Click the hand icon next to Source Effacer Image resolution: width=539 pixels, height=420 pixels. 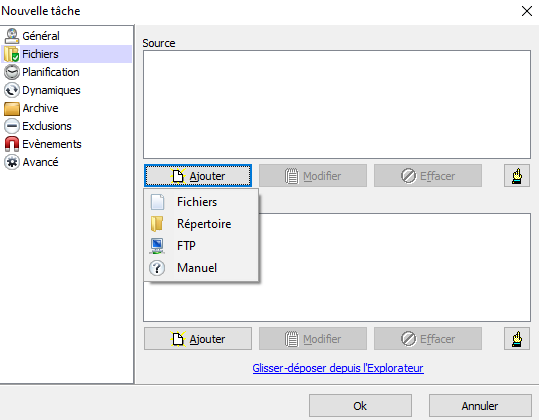click(x=517, y=176)
